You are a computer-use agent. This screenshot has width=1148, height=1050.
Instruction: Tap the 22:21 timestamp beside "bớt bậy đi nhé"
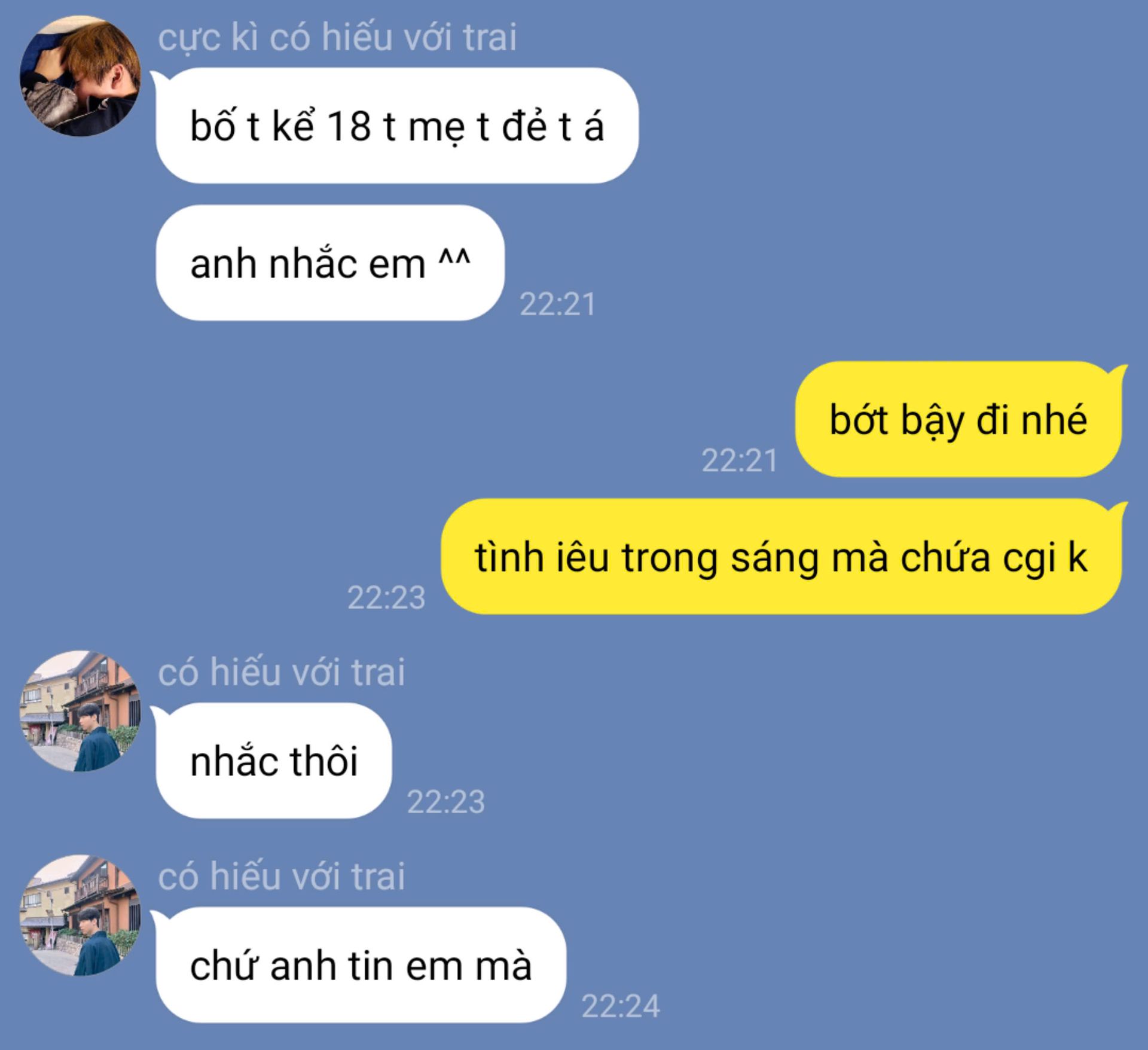740,460
